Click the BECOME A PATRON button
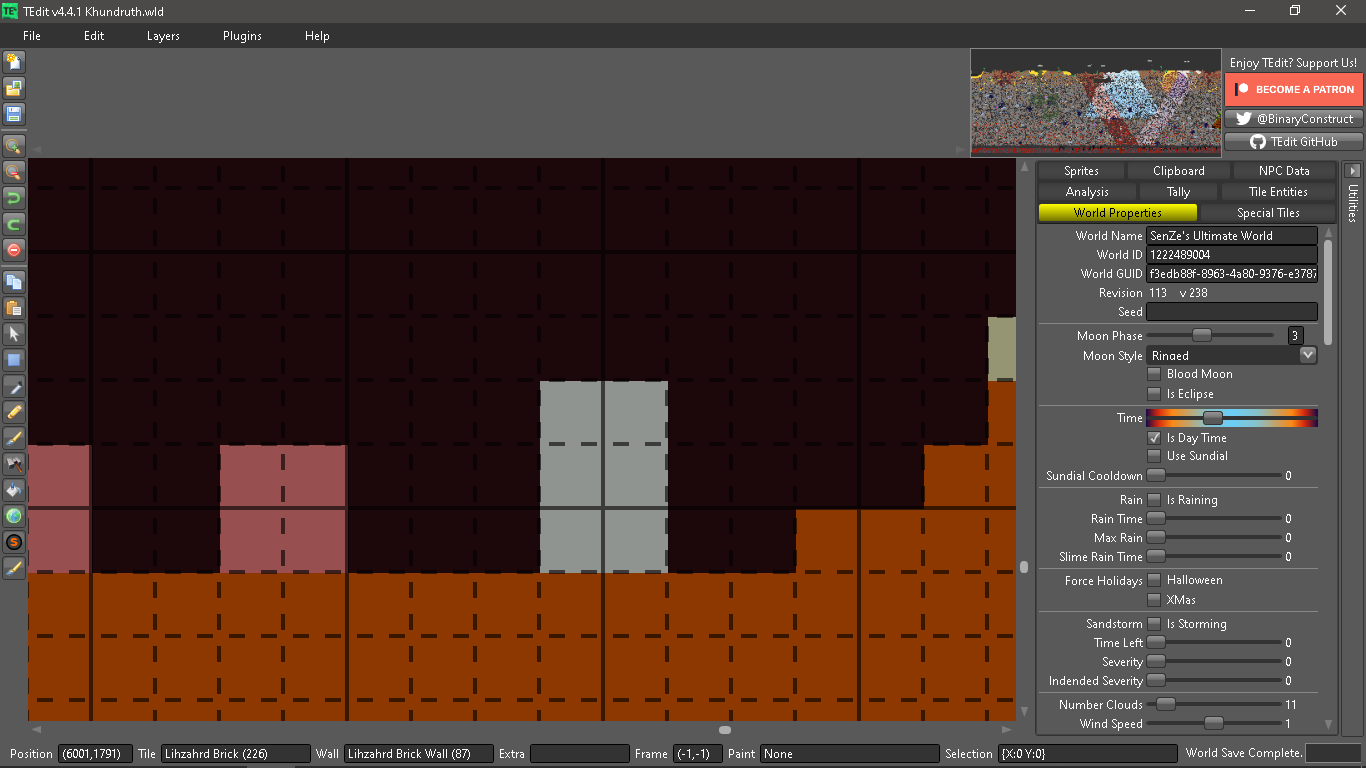 1294,89
